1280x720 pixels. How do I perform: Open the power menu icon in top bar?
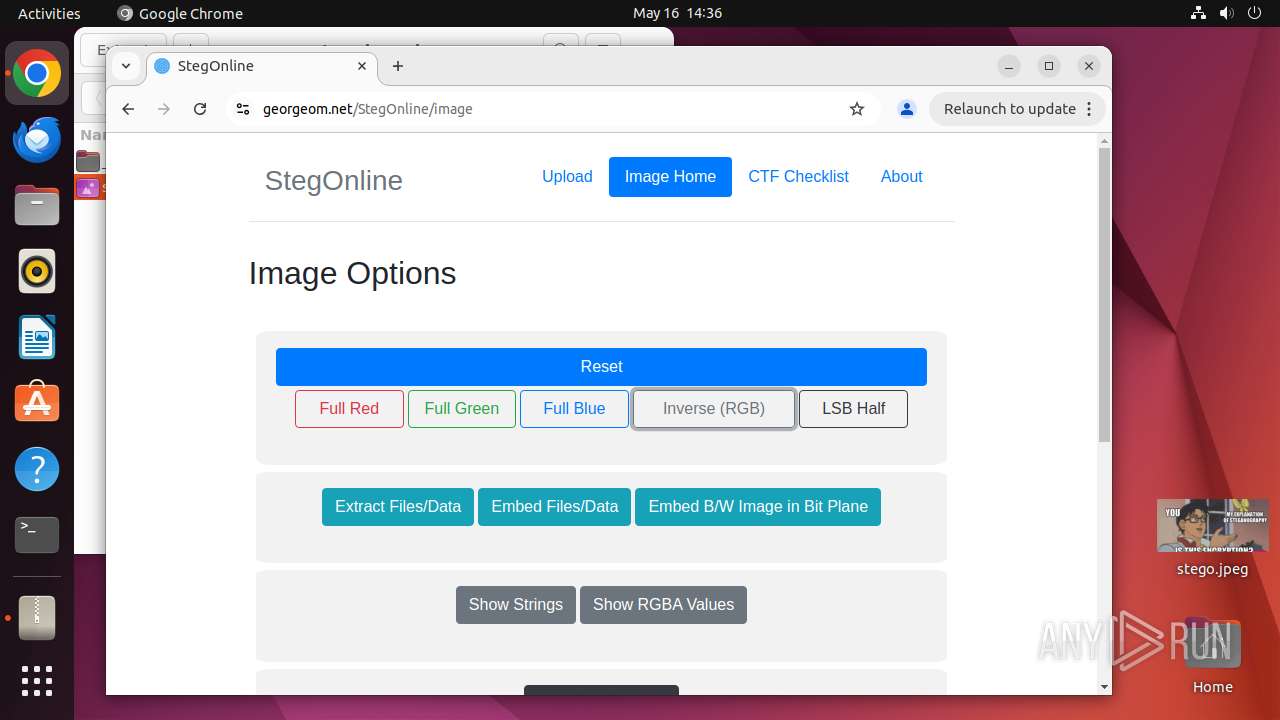(1255, 13)
